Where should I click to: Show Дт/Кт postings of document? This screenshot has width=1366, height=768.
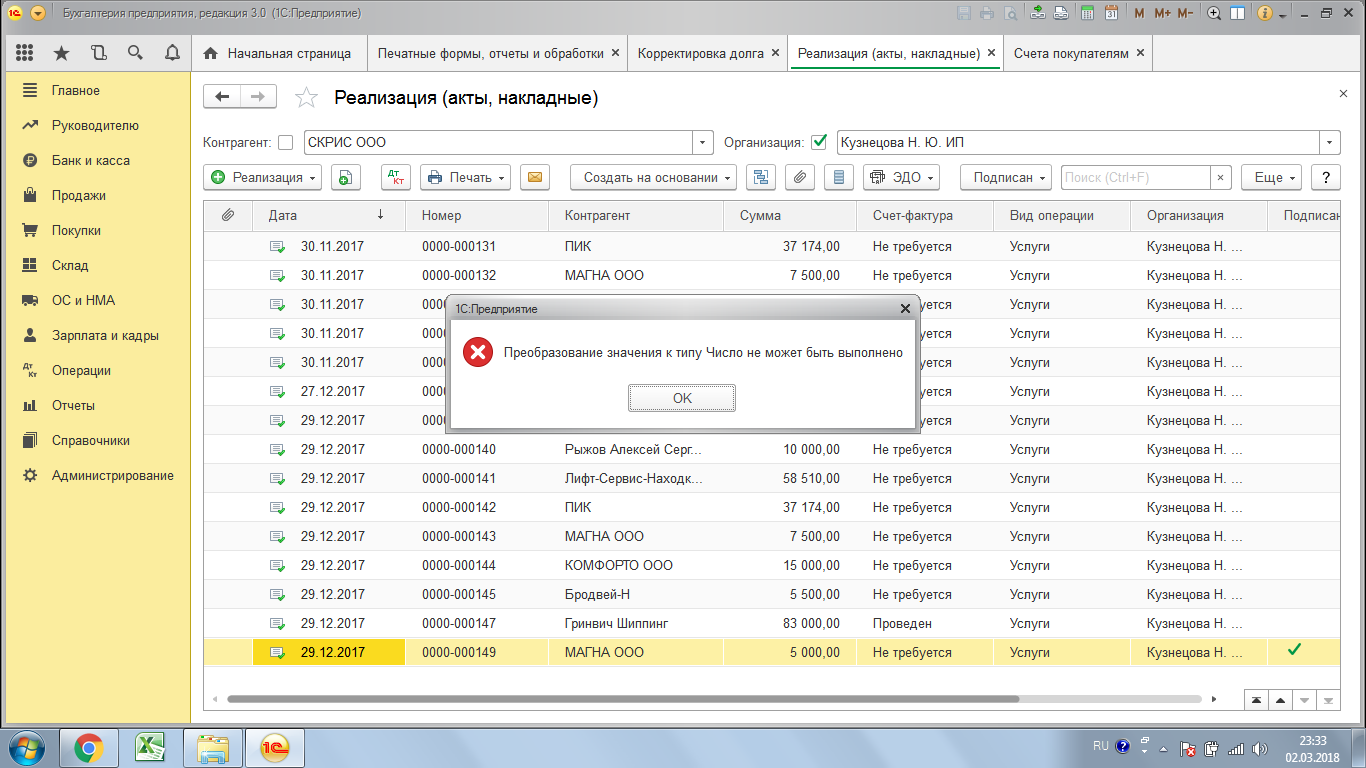396,177
